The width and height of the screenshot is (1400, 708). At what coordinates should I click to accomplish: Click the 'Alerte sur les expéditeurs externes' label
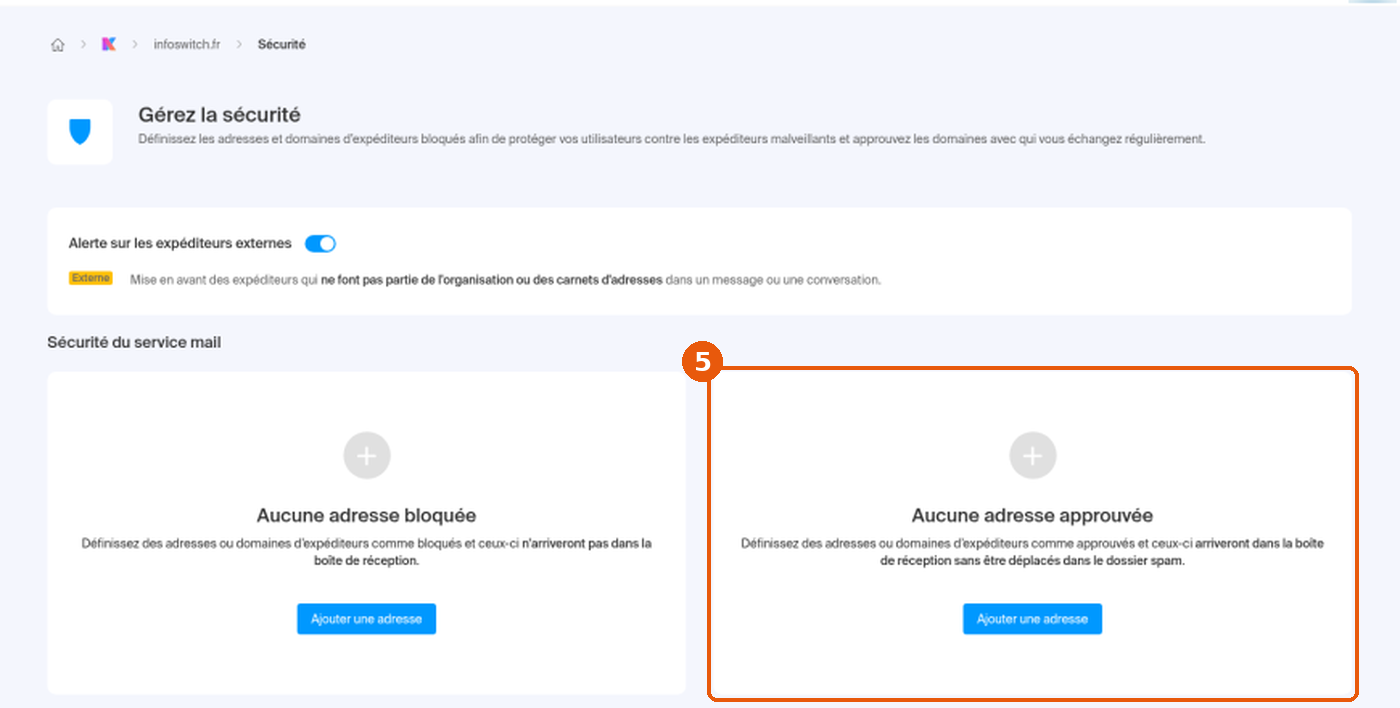(x=180, y=243)
